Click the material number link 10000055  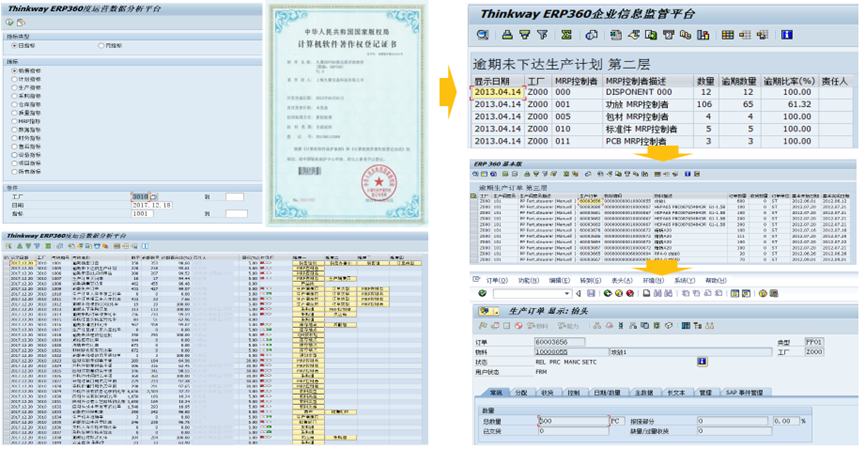click(552, 352)
